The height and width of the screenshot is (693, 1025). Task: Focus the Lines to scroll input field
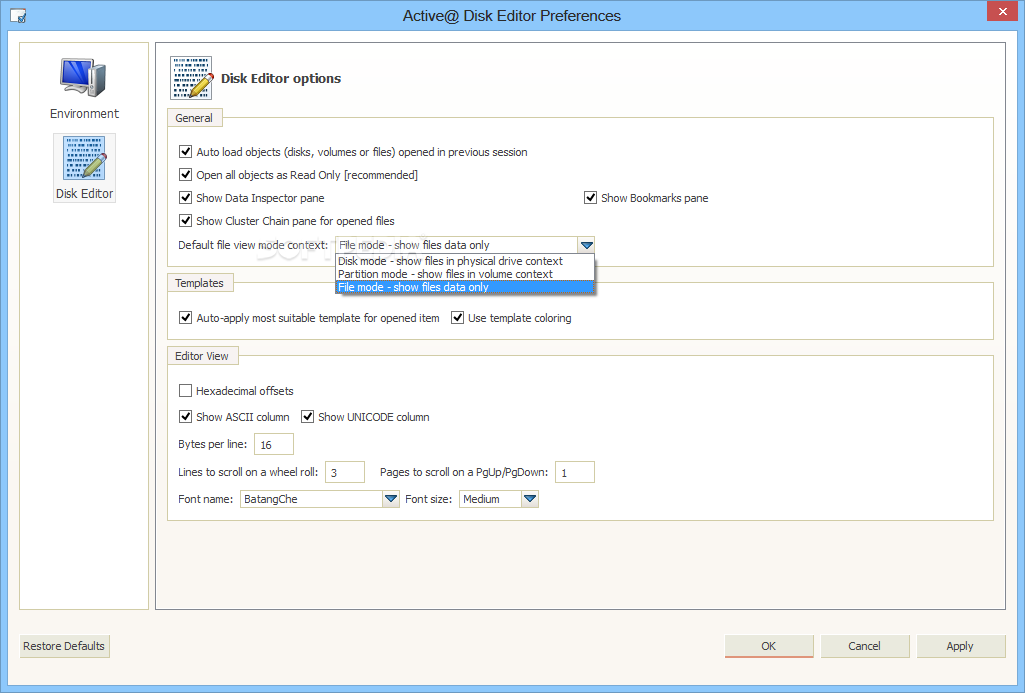pos(345,472)
